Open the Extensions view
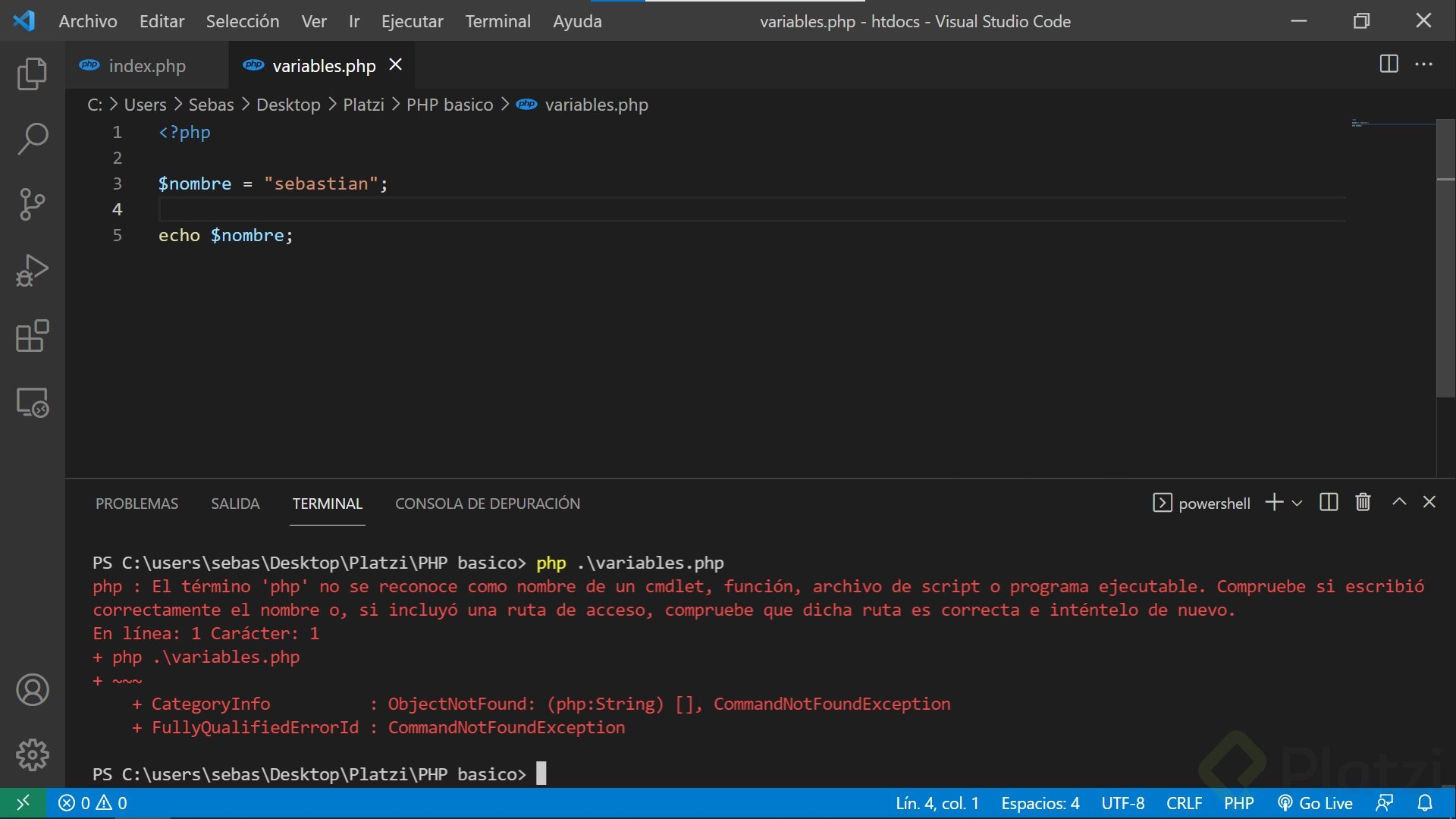 point(32,336)
